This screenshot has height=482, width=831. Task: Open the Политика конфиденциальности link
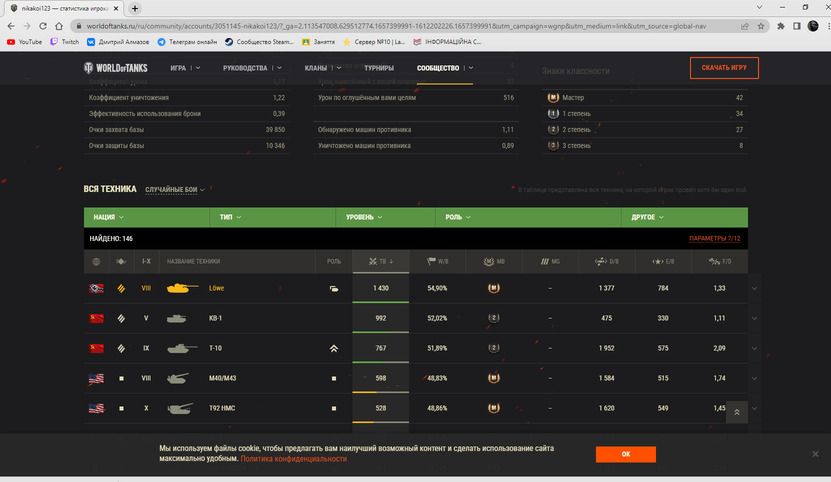point(294,459)
